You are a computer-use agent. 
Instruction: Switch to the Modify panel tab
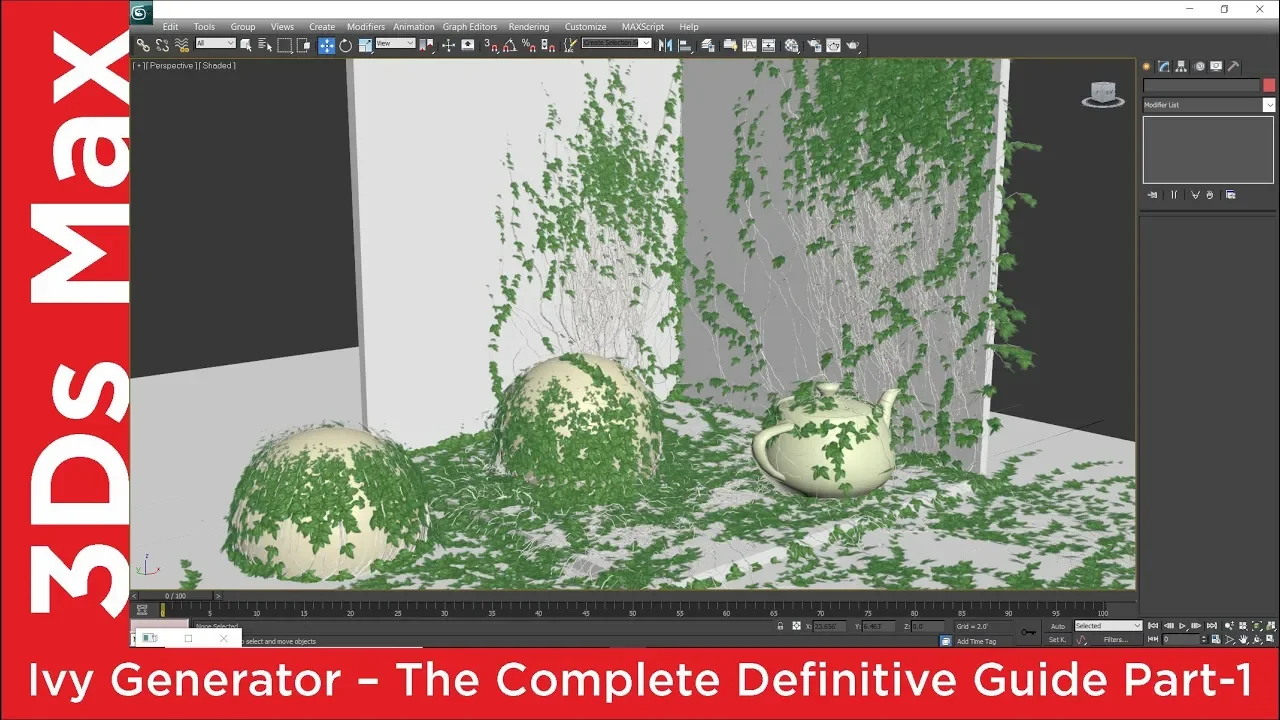point(1163,66)
